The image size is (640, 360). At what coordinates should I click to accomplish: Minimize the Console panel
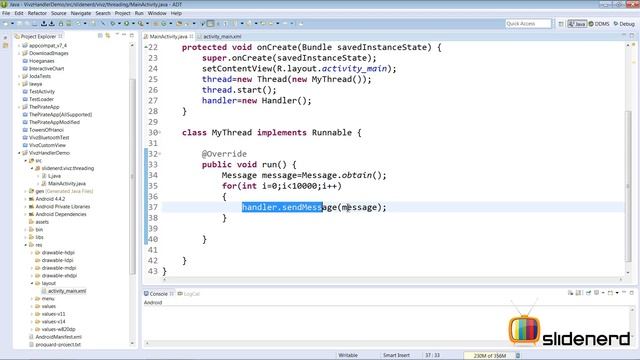pos(624,293)
